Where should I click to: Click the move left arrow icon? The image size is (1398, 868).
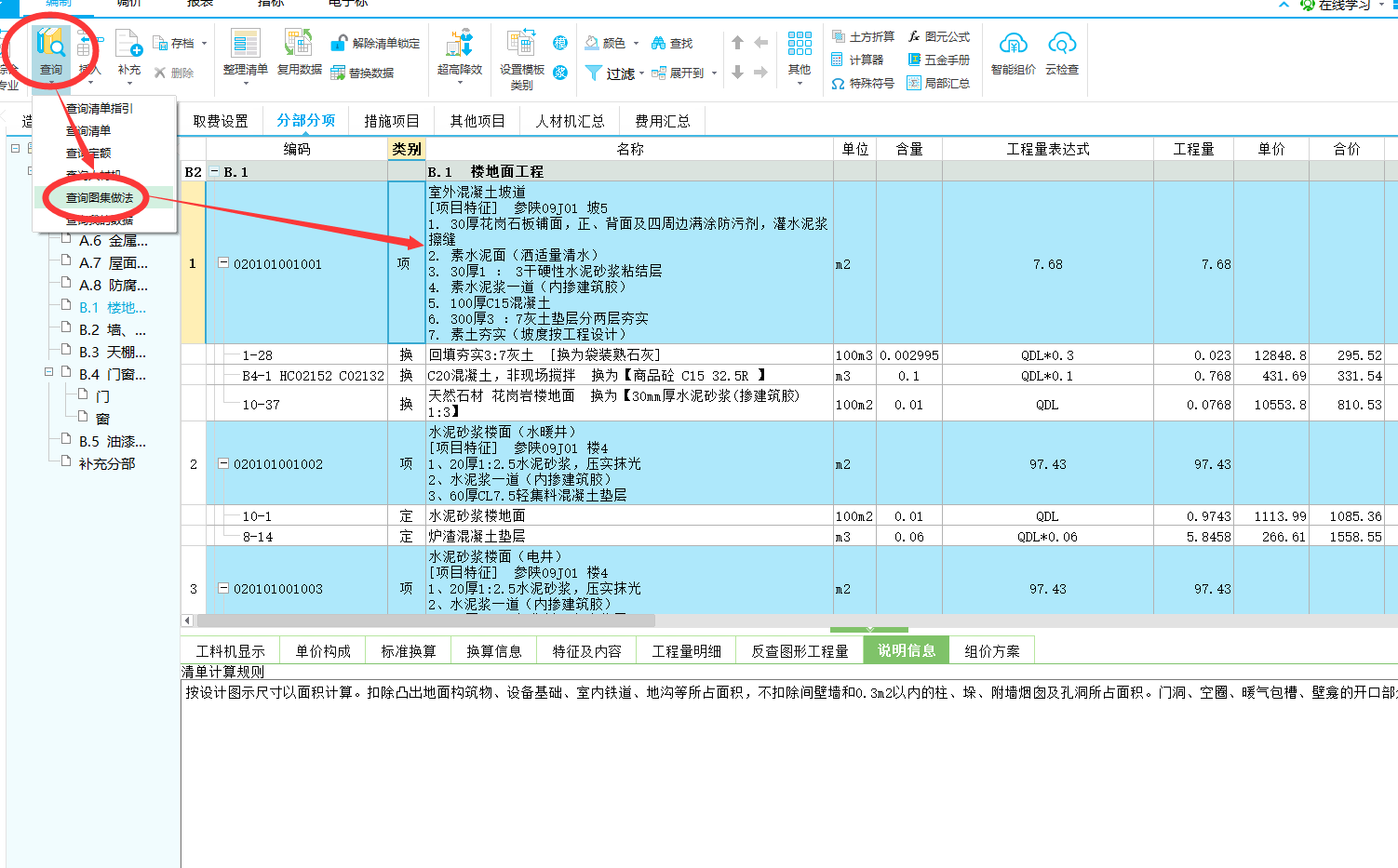(x=760, y=43)
